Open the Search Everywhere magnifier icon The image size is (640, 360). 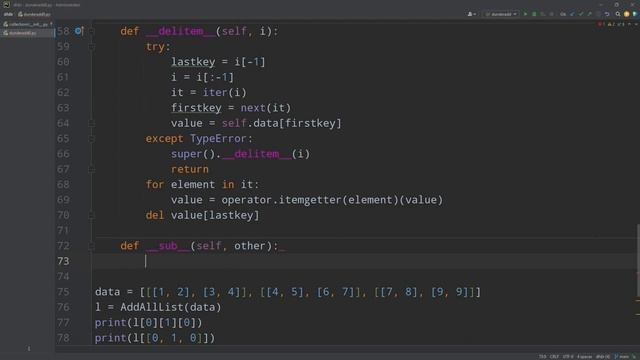618,14
